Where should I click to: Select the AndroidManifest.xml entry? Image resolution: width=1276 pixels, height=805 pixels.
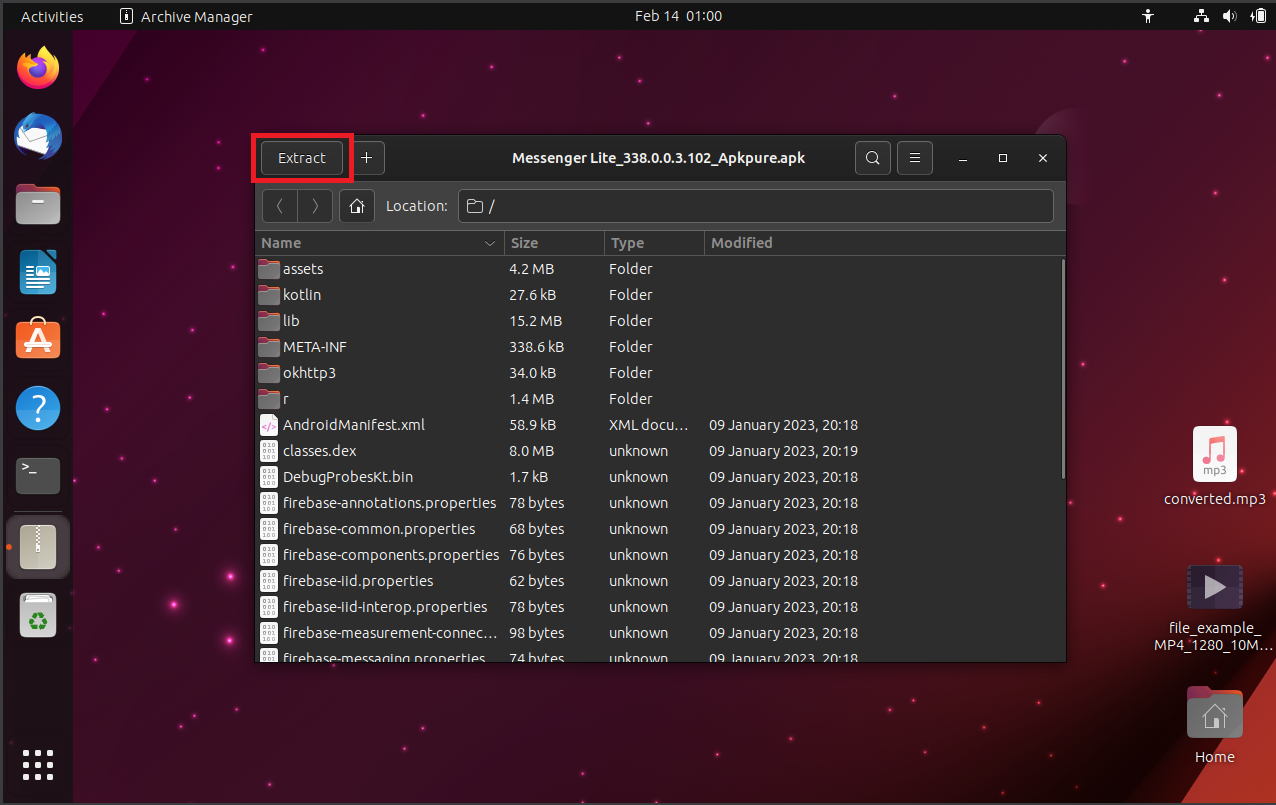(x=353, y=424)
